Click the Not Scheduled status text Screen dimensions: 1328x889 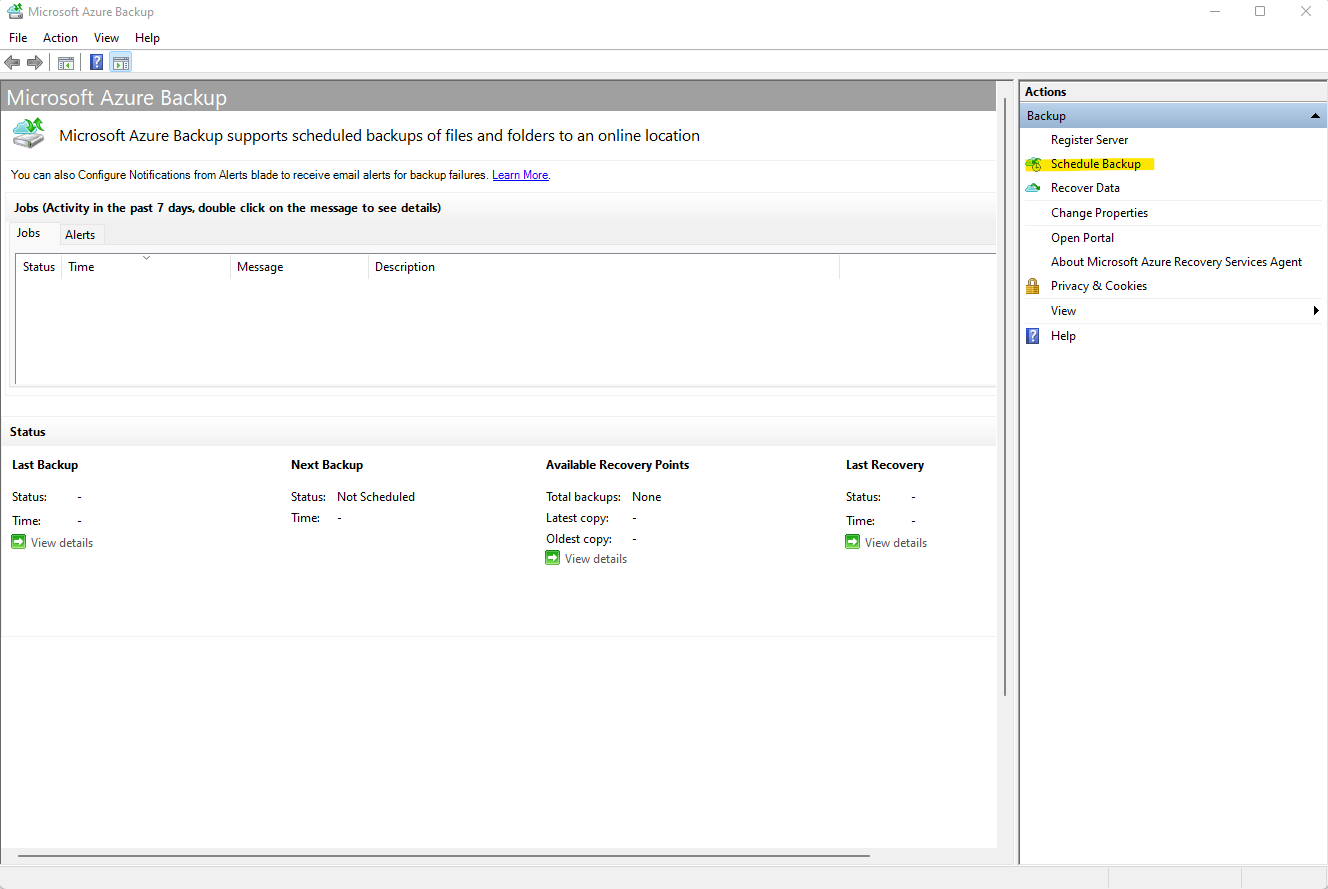(x=376, y=497)
